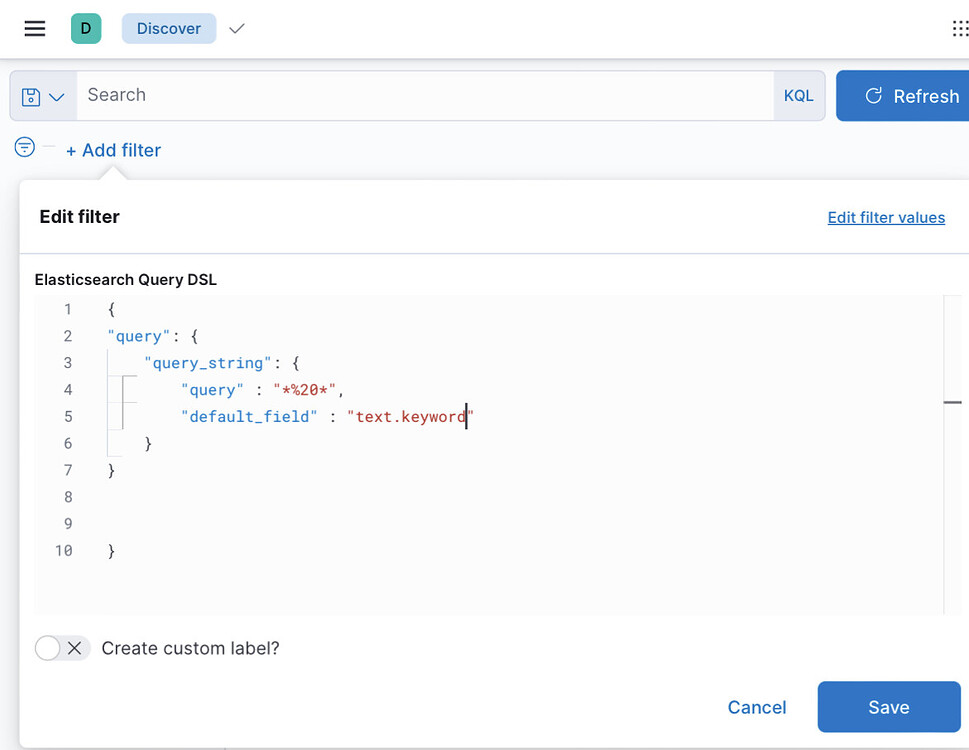Select the Discover breadcrumb badge
Viewport: 969px width, 750px height.
(x=168, y=28)
